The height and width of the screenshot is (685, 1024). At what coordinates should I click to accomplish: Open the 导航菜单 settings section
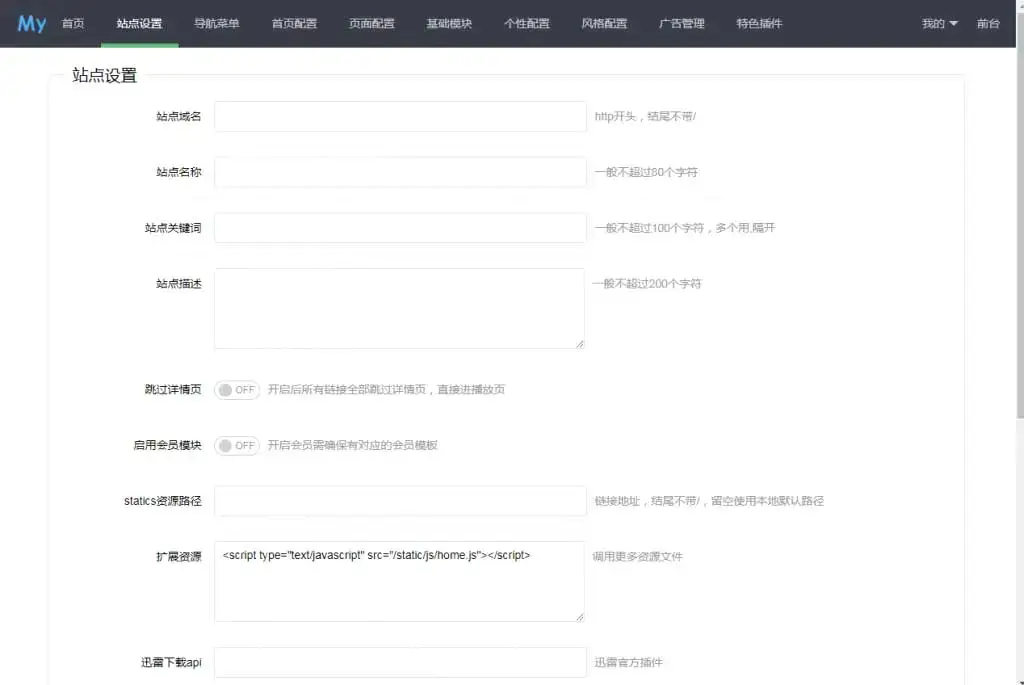[x=217, y=23]
